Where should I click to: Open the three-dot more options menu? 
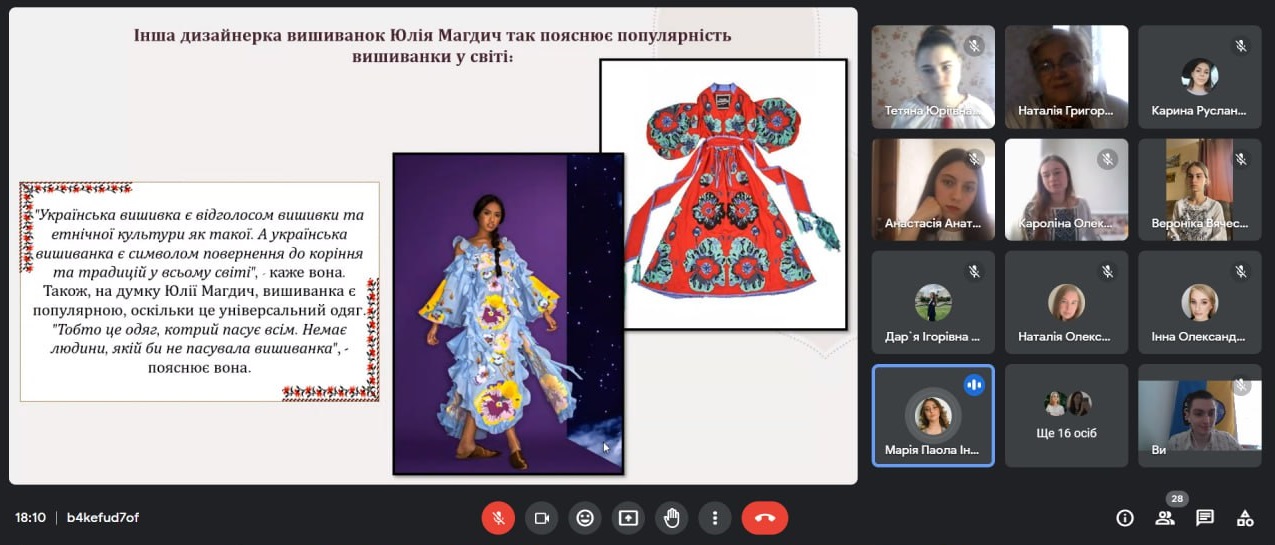pyautogui.click(x=715, y=518)
